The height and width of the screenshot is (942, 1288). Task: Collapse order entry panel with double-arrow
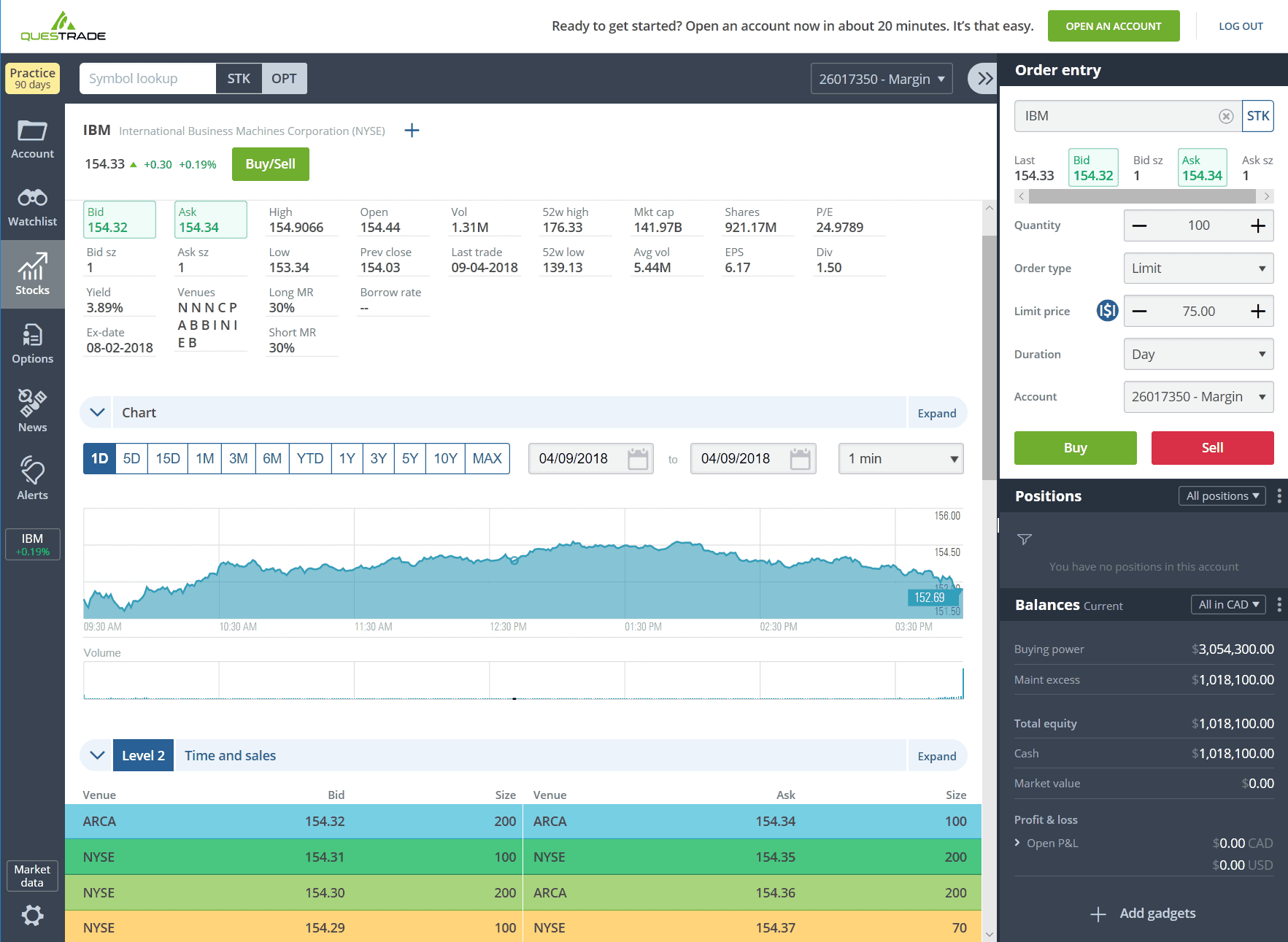click(982, 79)
